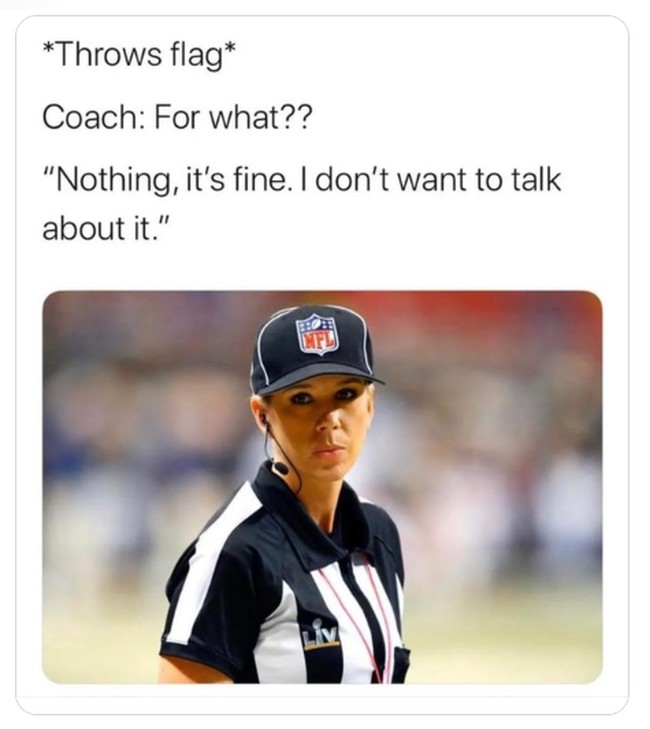
Task: Click the earpiece in the referee's ear
Action: coord(264,422)
